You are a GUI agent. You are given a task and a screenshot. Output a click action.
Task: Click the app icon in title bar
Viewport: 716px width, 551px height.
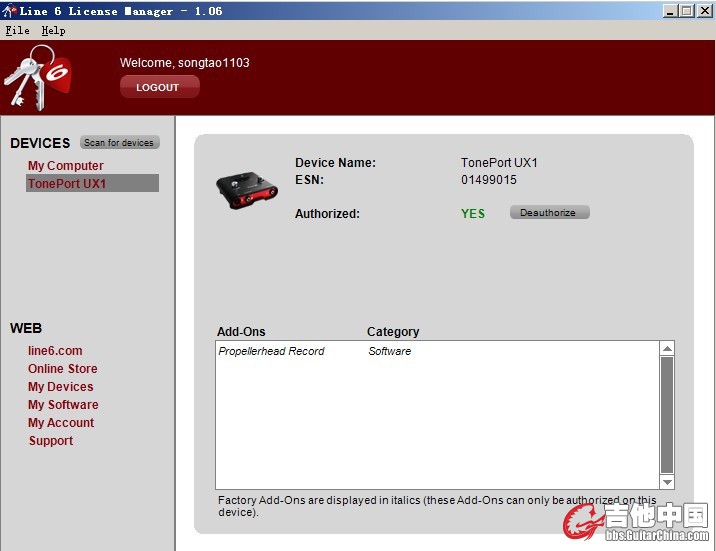(9, 11)
